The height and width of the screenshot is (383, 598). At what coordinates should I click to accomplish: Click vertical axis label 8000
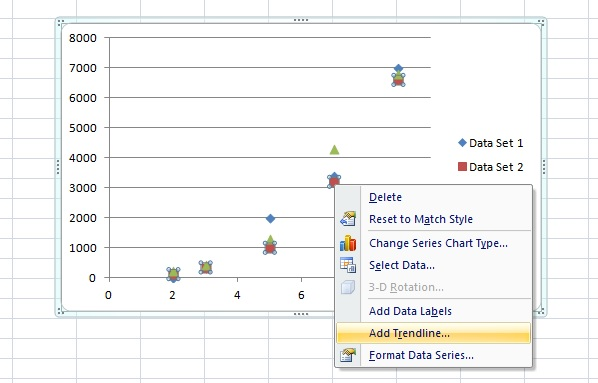[83, 38]
